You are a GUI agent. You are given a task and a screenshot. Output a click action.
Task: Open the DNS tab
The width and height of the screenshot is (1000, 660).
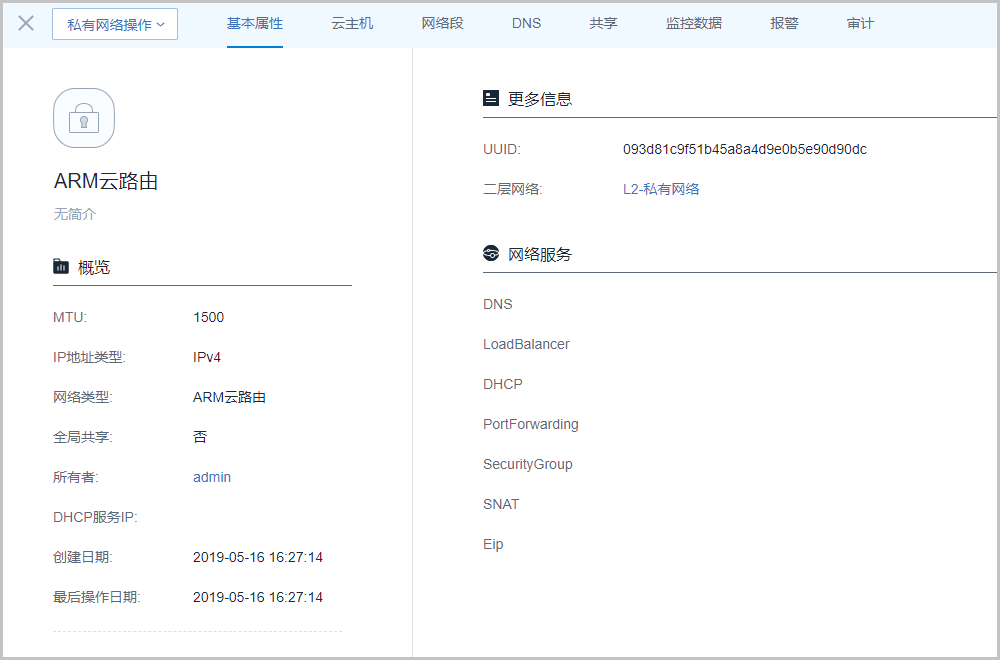pyautogui.click(x=526, y=23)
